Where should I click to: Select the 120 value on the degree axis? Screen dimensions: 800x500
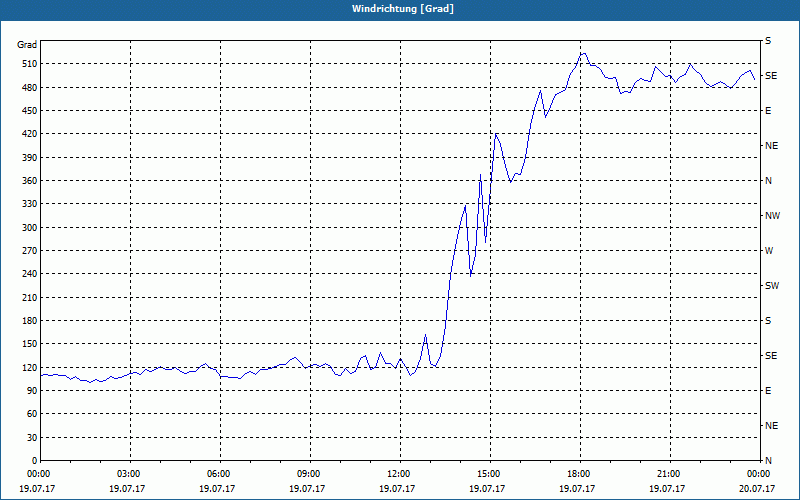(29, 367)
